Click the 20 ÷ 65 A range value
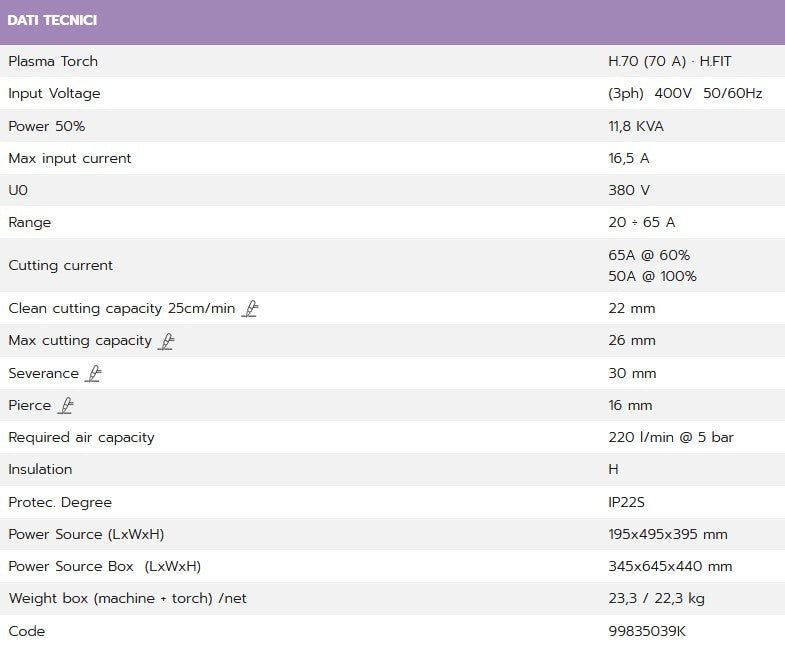 641,222
